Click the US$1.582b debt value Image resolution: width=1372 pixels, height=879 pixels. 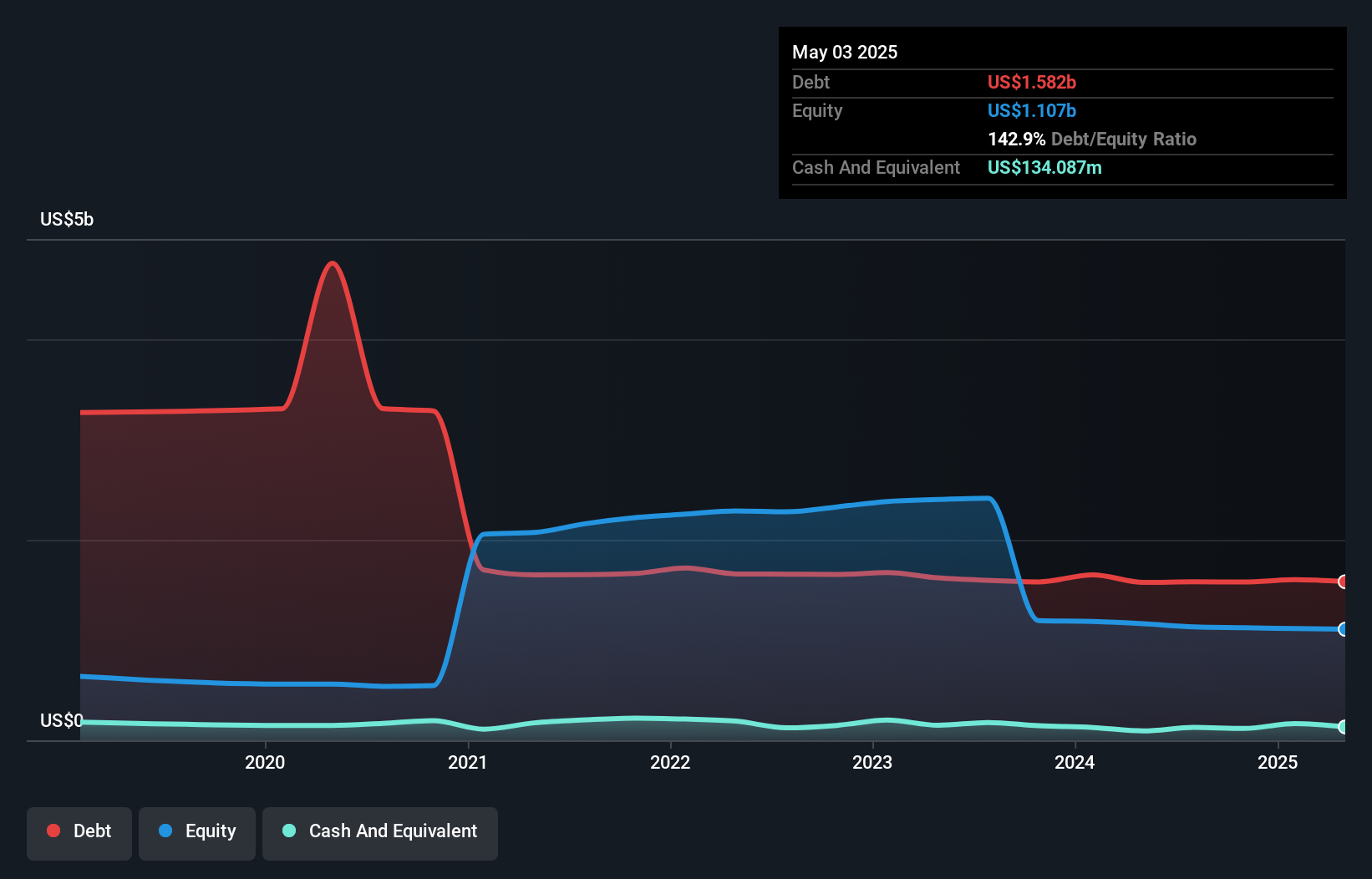[1032, 82]
